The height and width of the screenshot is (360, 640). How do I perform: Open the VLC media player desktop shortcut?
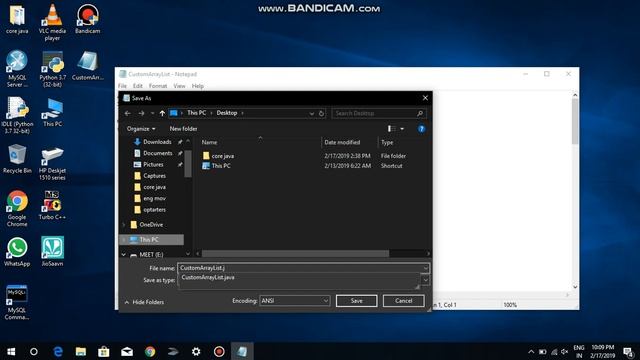click(52, 21)
